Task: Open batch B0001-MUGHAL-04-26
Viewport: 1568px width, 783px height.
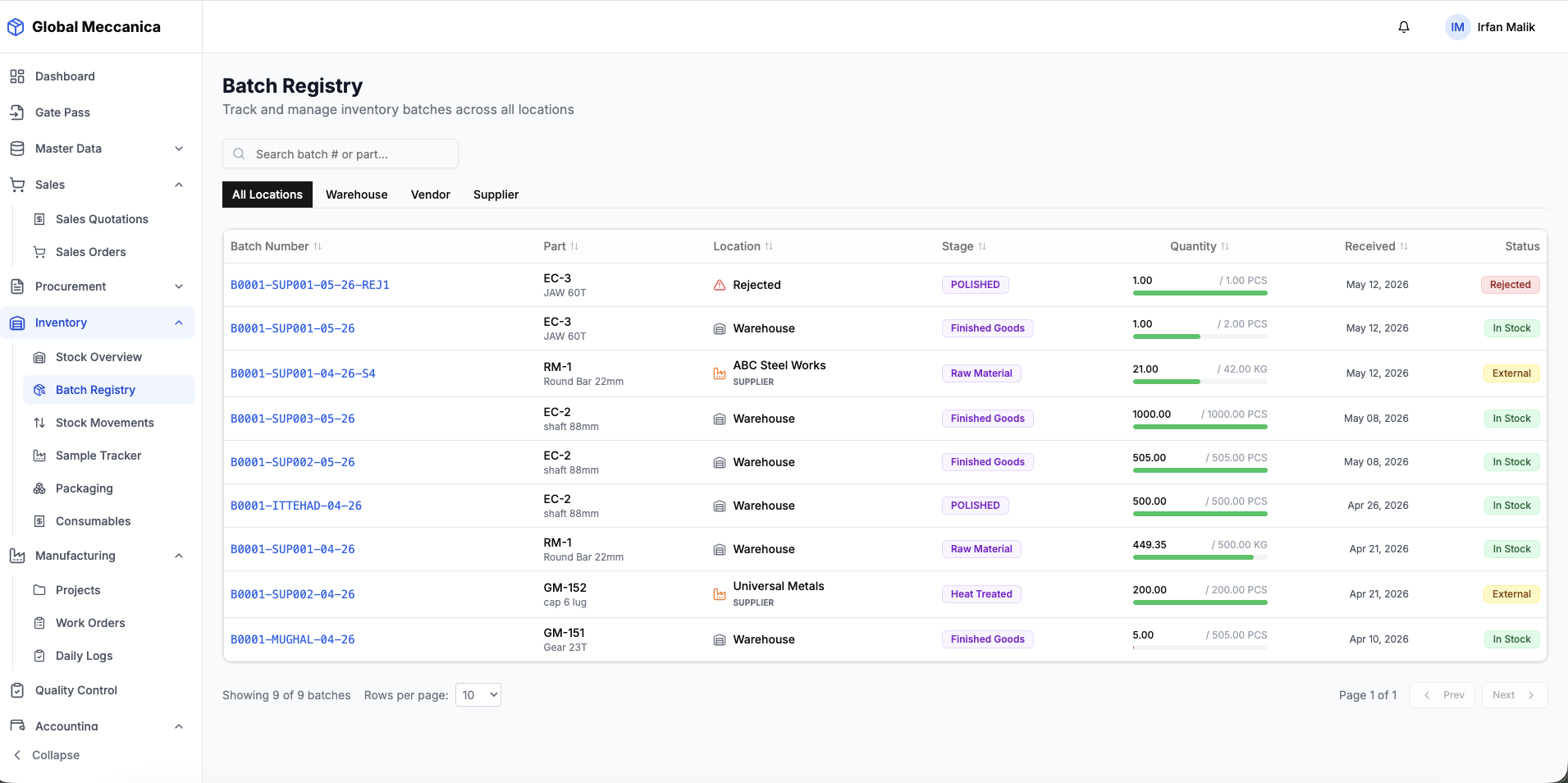Action: (x=293, y=639)
